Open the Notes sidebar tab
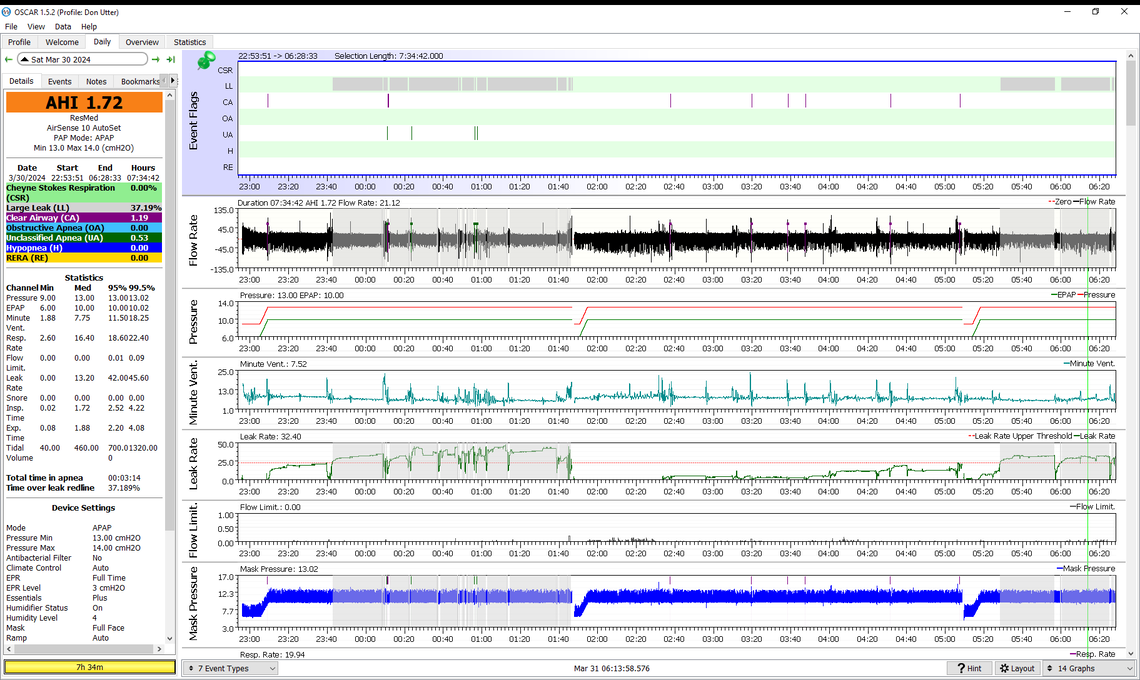The image size is (1140, 680). click(96, 81)
